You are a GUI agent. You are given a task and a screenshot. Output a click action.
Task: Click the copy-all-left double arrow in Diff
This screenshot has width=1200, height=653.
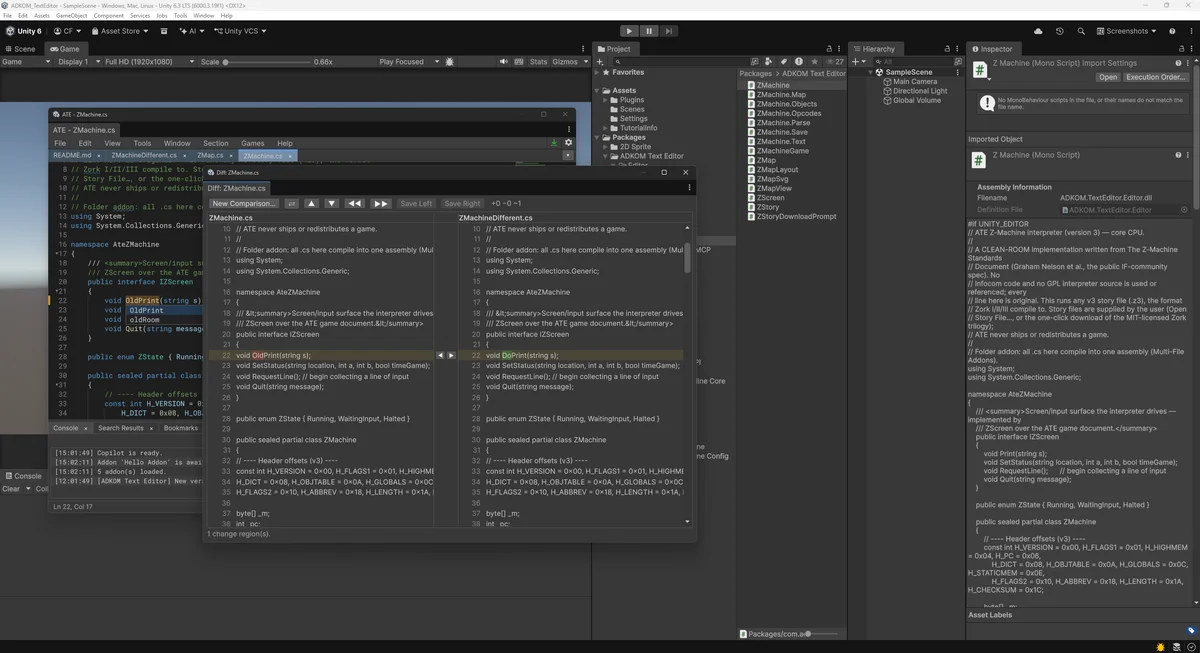(355, 203)
